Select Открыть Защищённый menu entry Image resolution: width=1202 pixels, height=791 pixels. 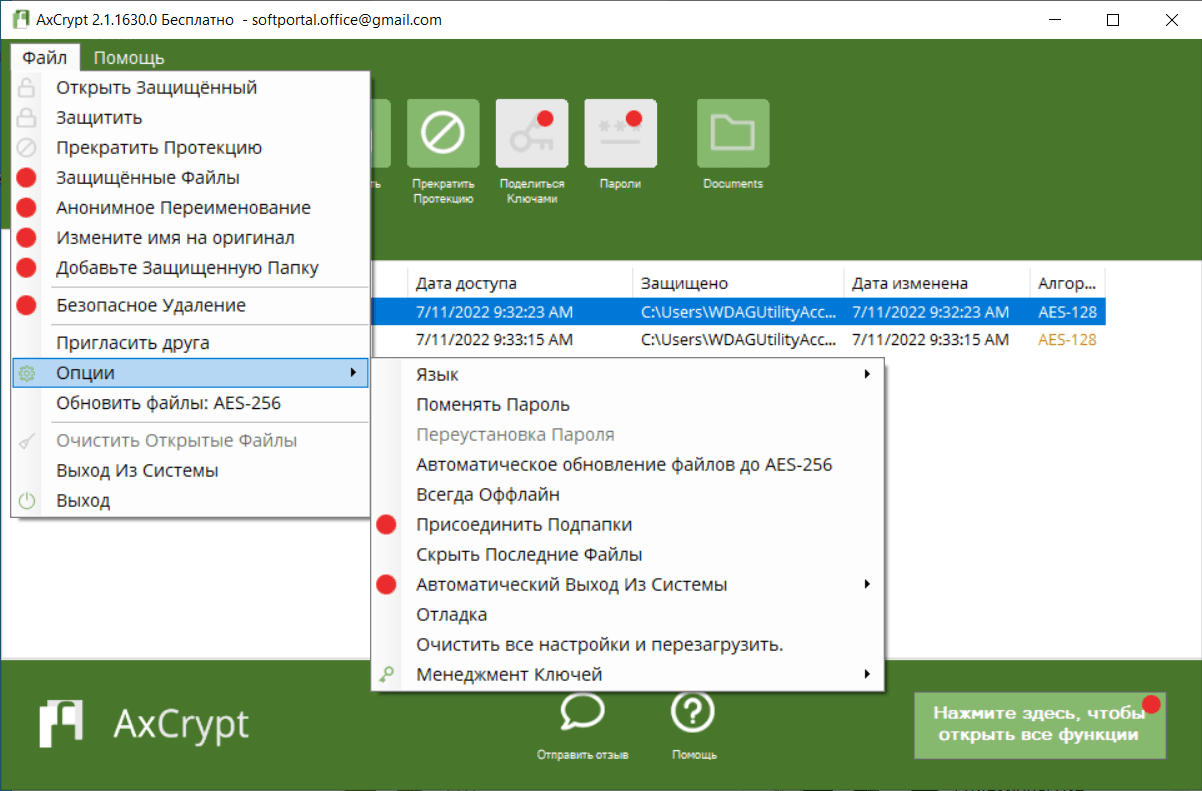point(191,88)
